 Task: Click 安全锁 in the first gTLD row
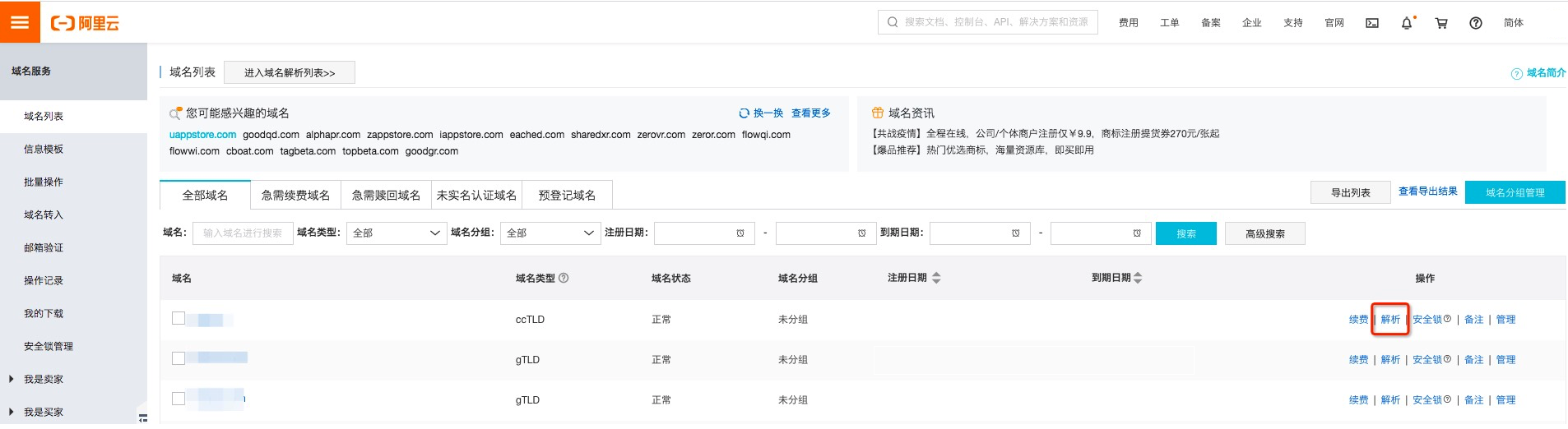click(x=1427, y=360)
